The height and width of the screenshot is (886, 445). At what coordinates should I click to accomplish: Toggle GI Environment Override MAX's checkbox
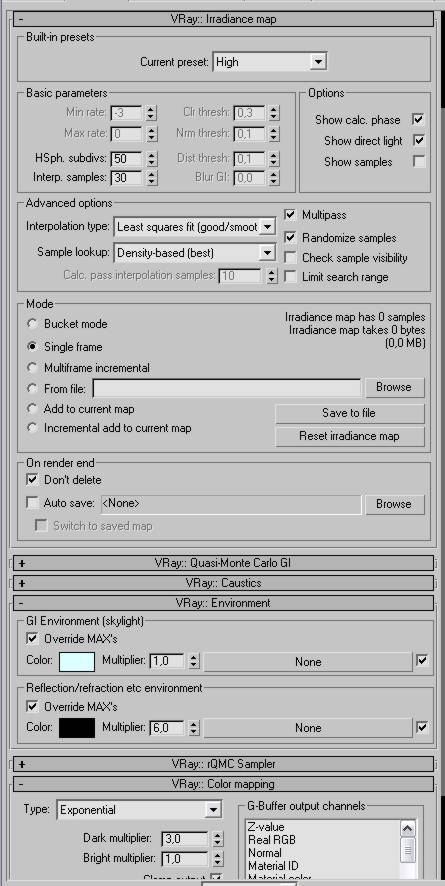coord(32,639)
